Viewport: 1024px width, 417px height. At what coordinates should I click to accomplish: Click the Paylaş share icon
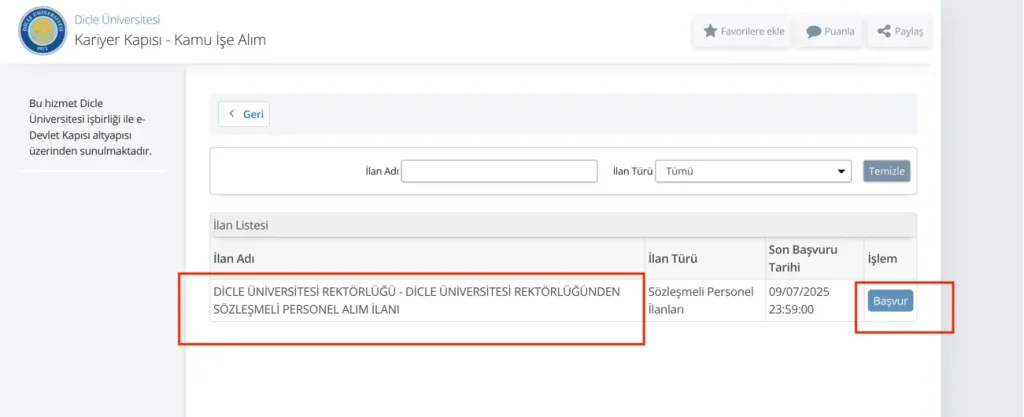tap(884, 31)
